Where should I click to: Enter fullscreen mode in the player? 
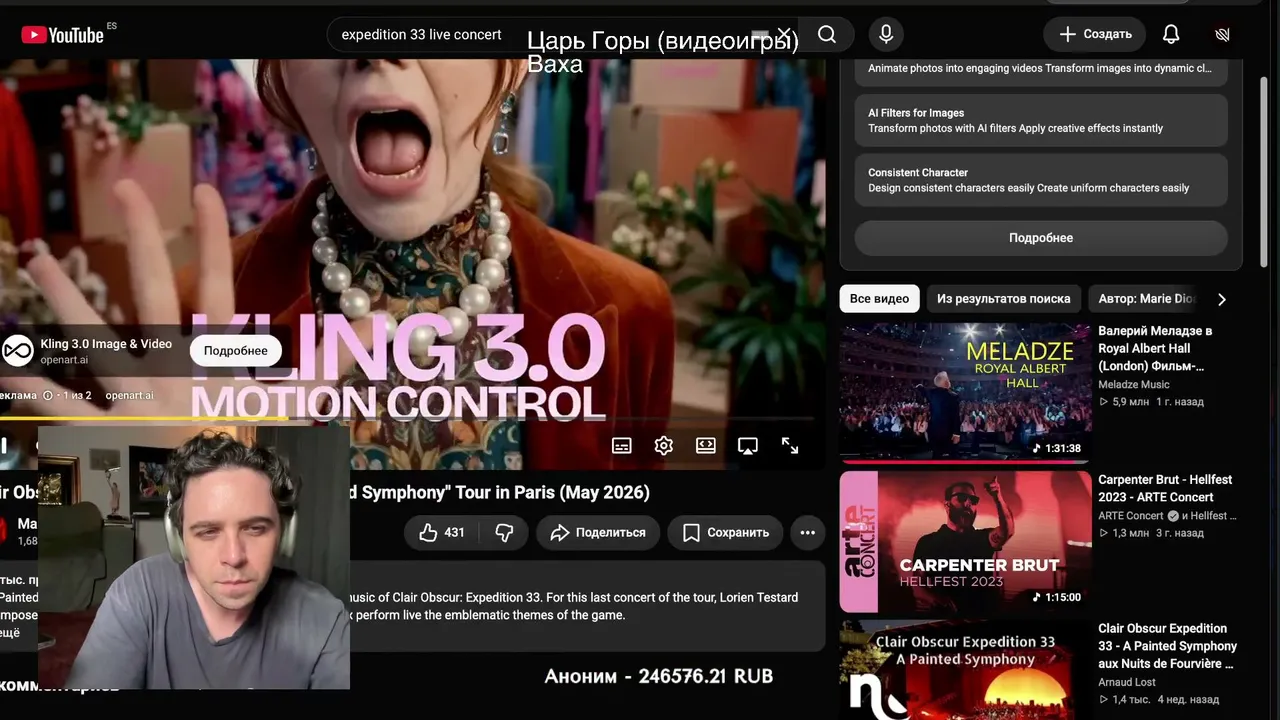(790, 446)
